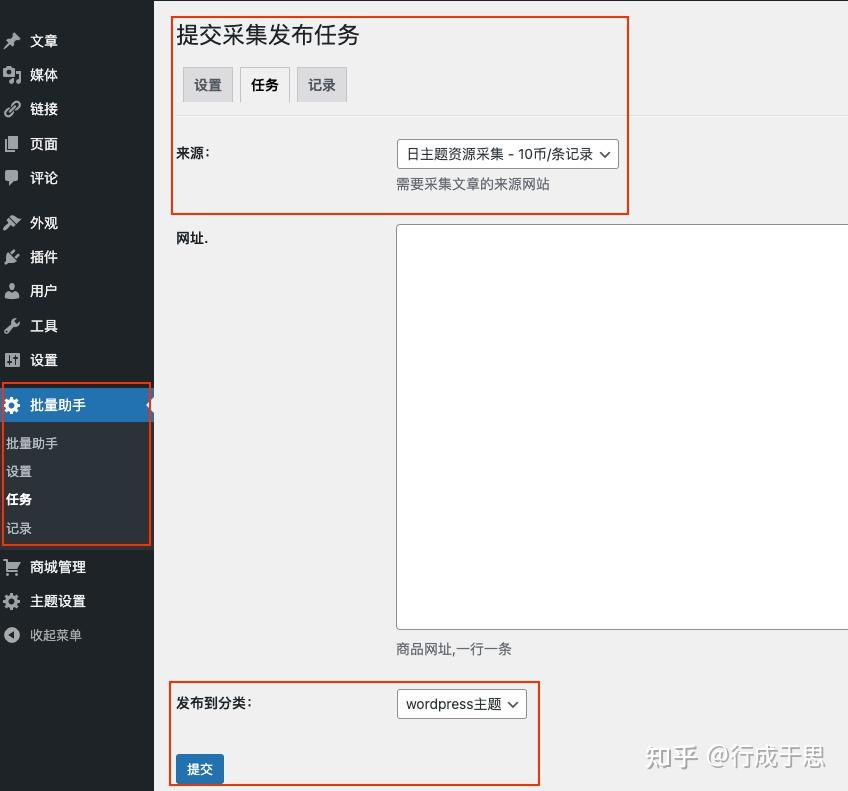
Task: Open the 商城管理 store management section
Action: [x=55, y=567]
